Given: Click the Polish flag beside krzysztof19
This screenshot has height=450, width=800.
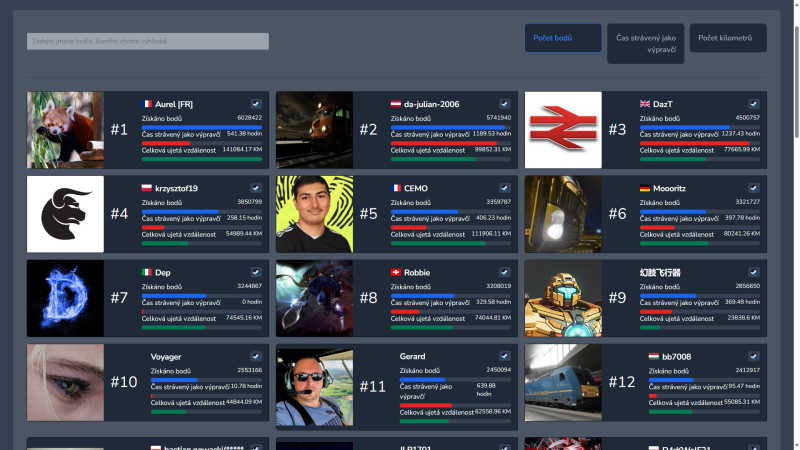Looking at the screenshot, I should click(147, 188).
